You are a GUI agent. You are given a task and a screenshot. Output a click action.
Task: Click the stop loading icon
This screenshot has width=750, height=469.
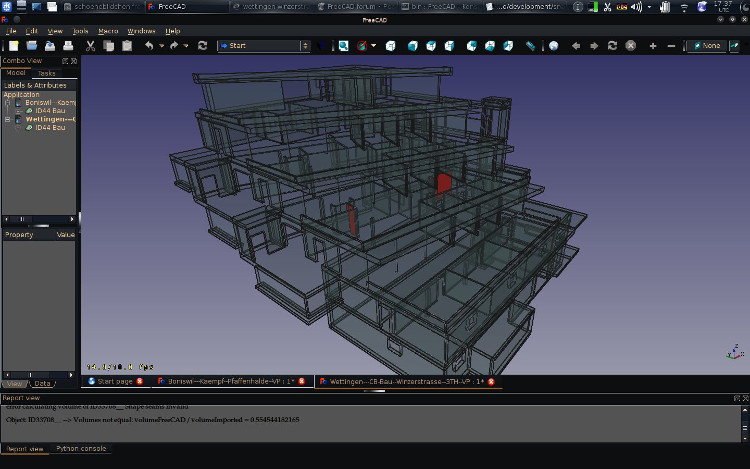tap(631, 46)
